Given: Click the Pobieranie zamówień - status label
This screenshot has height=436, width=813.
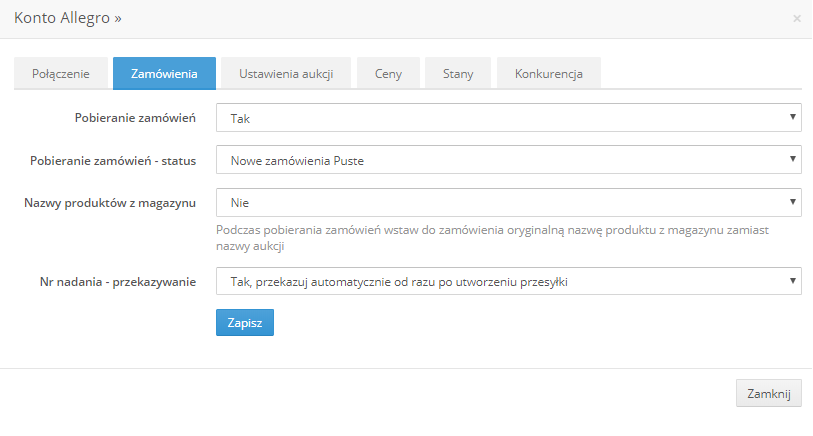Looking at the screenshot, I should tap(113, 161).
